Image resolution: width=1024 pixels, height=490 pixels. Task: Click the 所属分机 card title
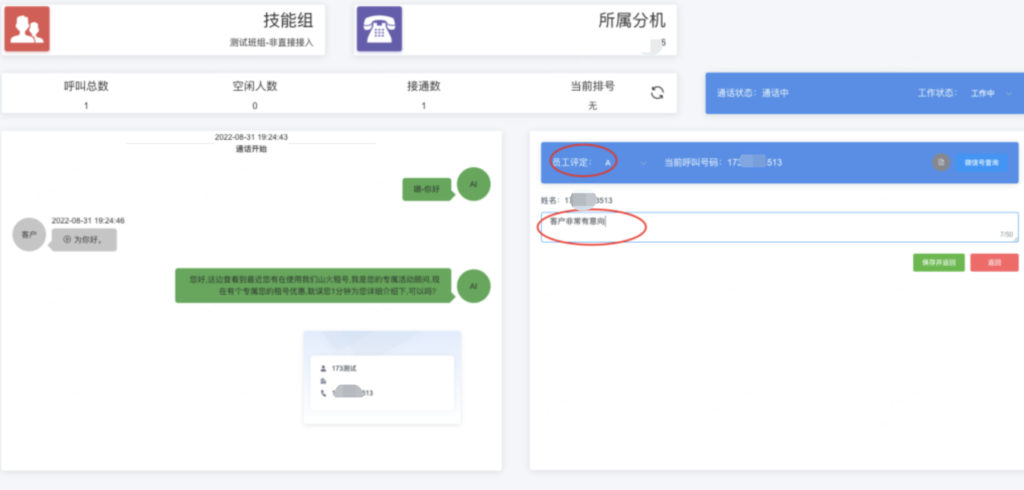pos(631,20)
